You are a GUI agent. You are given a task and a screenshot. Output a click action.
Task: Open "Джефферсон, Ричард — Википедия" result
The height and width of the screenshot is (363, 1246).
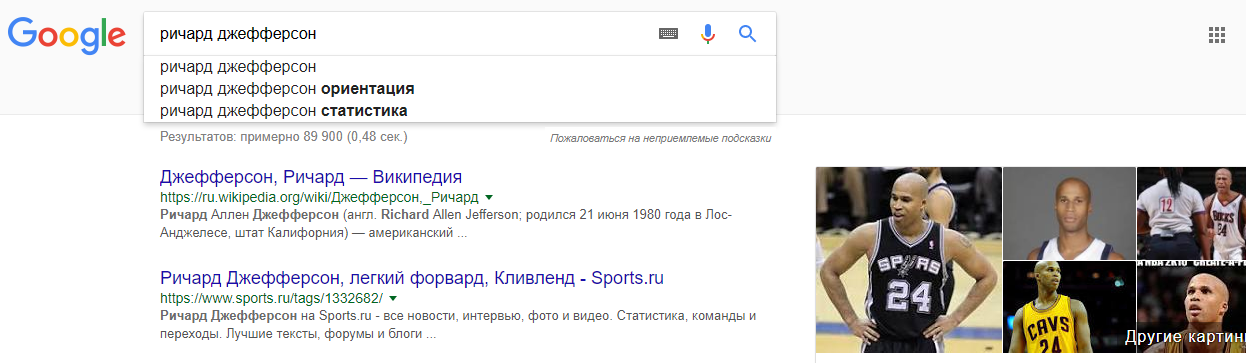point(311,177)
